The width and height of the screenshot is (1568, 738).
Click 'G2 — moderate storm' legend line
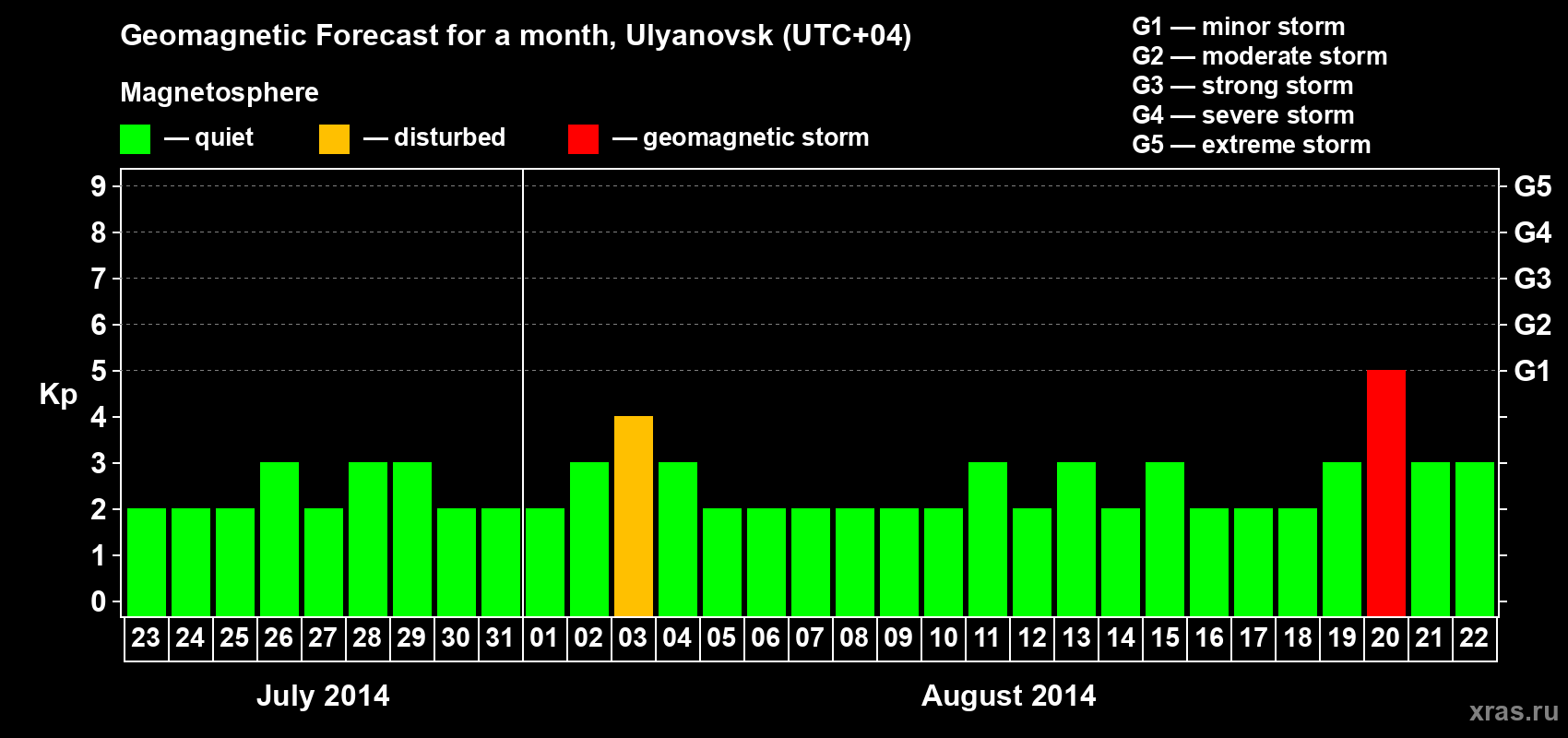tap(1260, 56)
